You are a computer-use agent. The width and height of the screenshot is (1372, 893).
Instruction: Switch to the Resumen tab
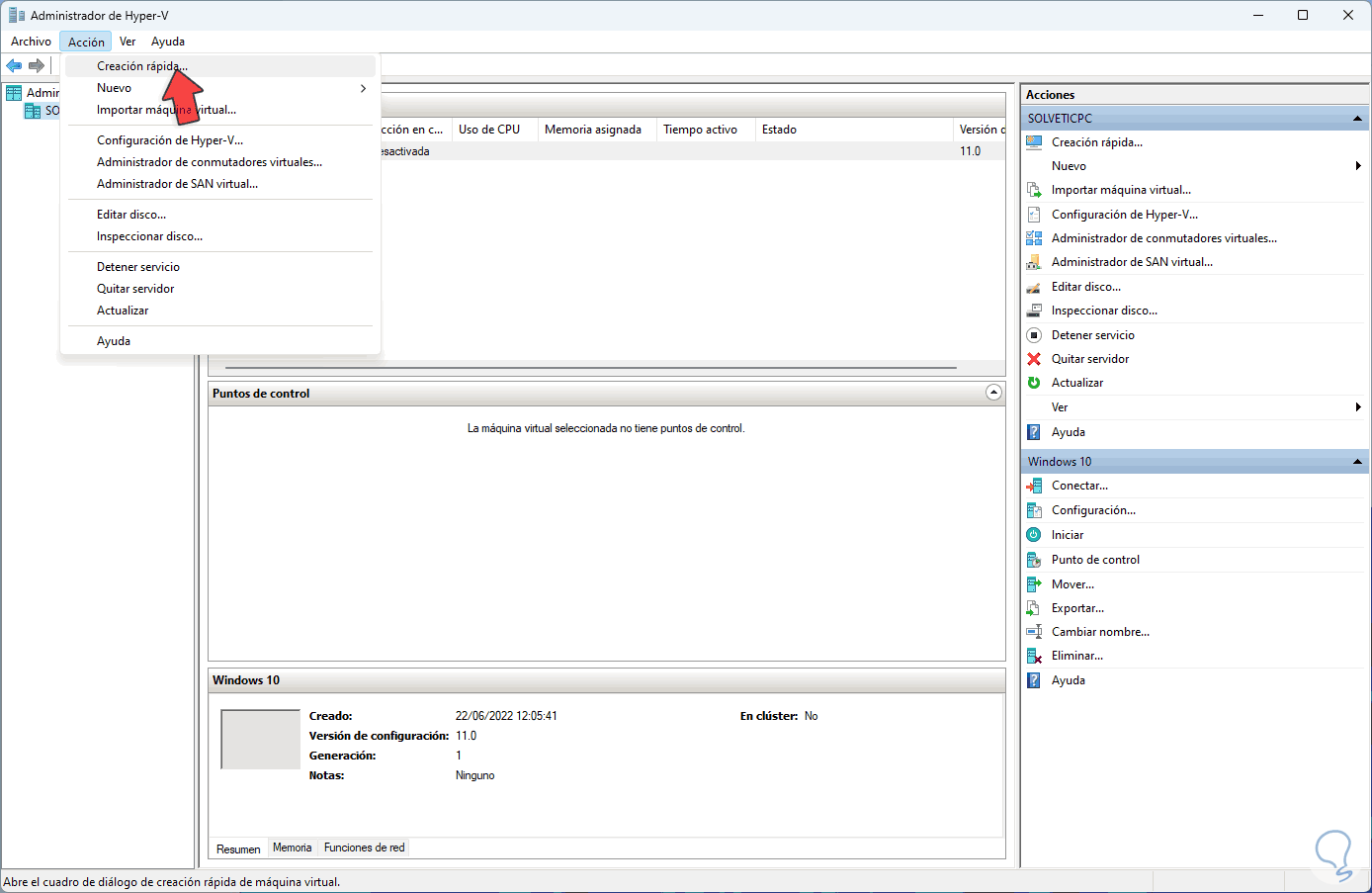[x=238, y=848]
